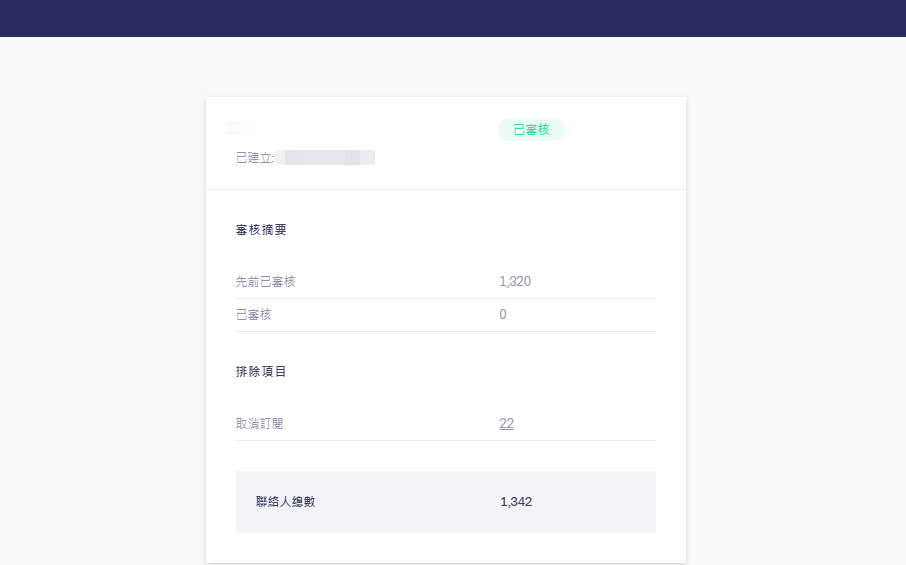Click the green 已審核 status badge
The height and width of the screenshot is (565, 906).
(x=531, y=130)
